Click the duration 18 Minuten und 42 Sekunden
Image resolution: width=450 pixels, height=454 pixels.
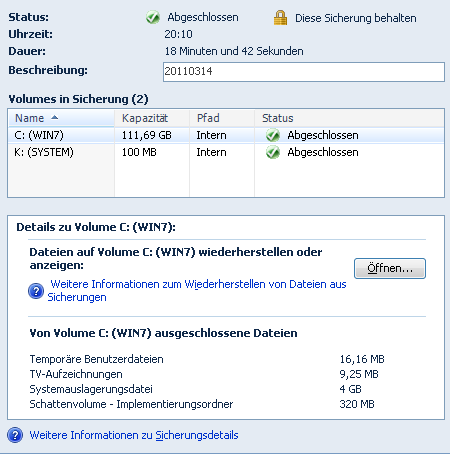tap(234, 51)
